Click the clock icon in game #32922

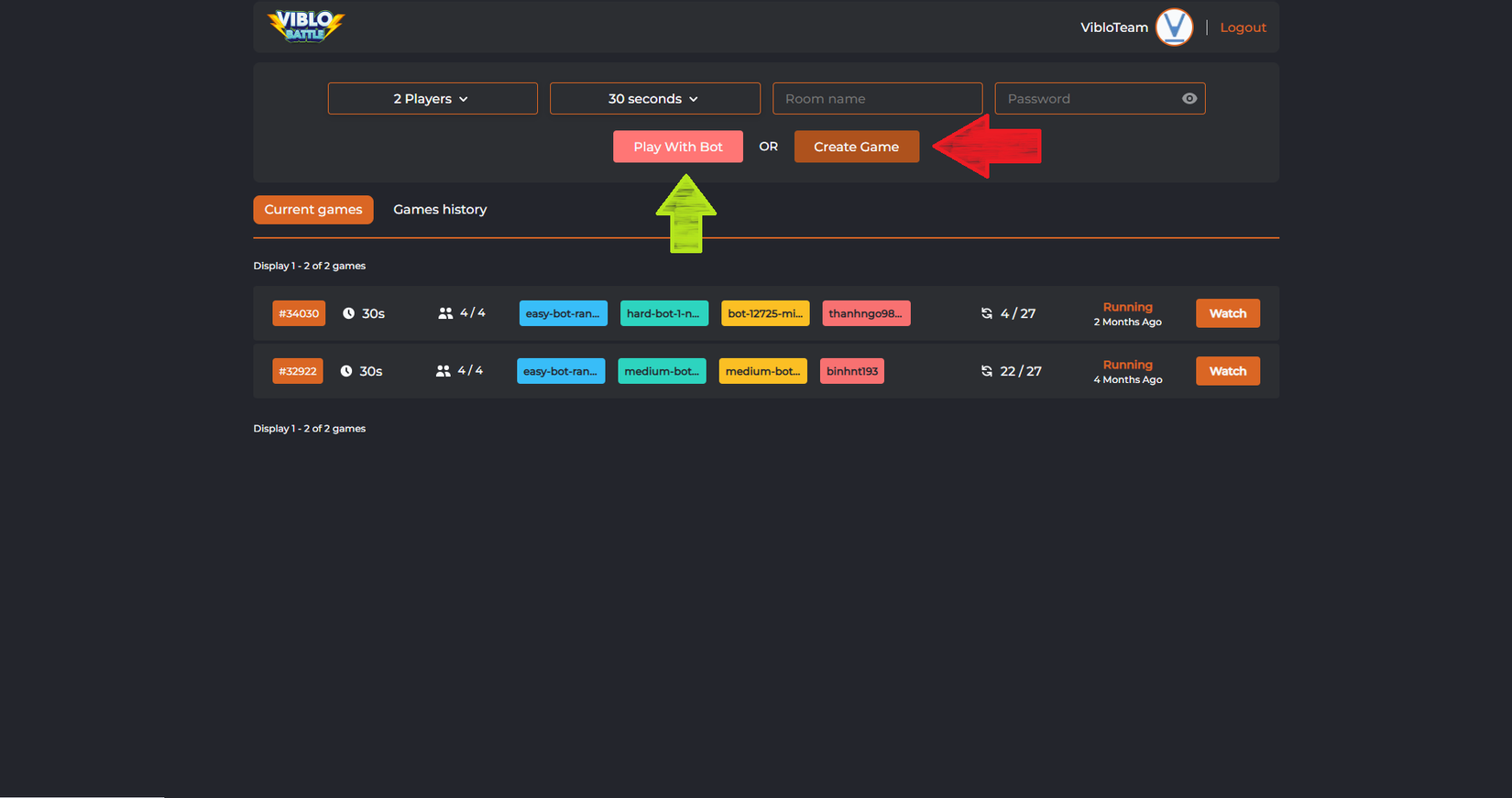[x=346, y=371]
